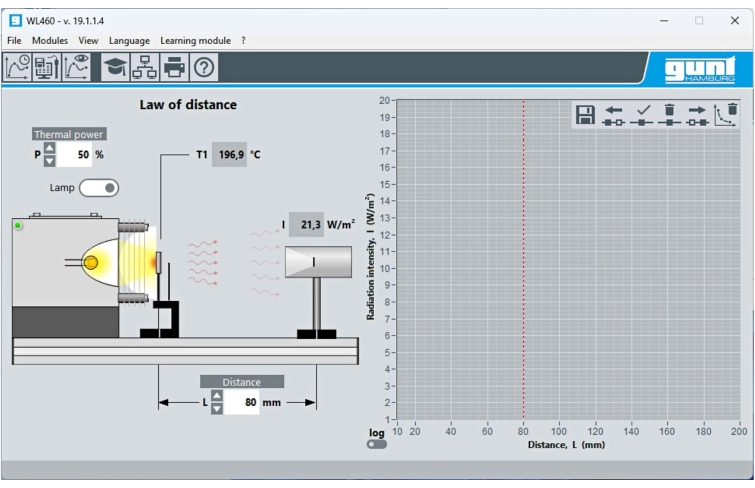The height and width of the screenshot is (488, 755).
Task: Open the network connection icon
Action: pyautogui.click(x=144, y=67)
